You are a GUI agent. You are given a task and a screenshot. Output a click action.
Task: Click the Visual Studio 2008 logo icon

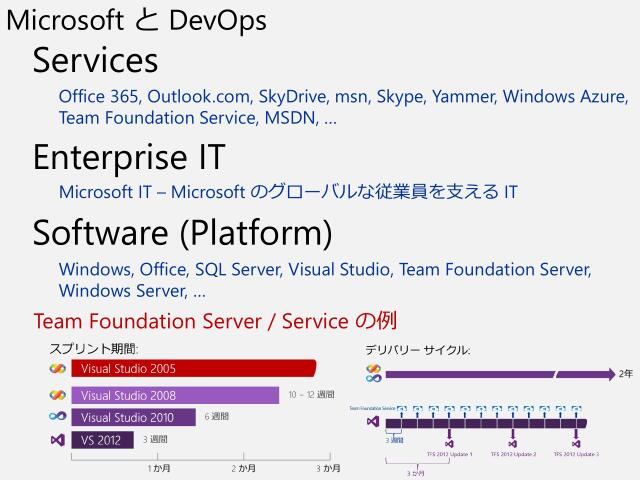pos(57,394)
